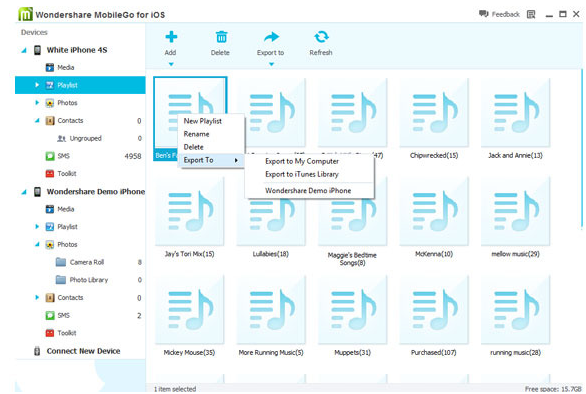The image size is (586, 394).
Task: Click the Refresh icon in toolbar
Action: pyautogui.click(x=321, y=37)
